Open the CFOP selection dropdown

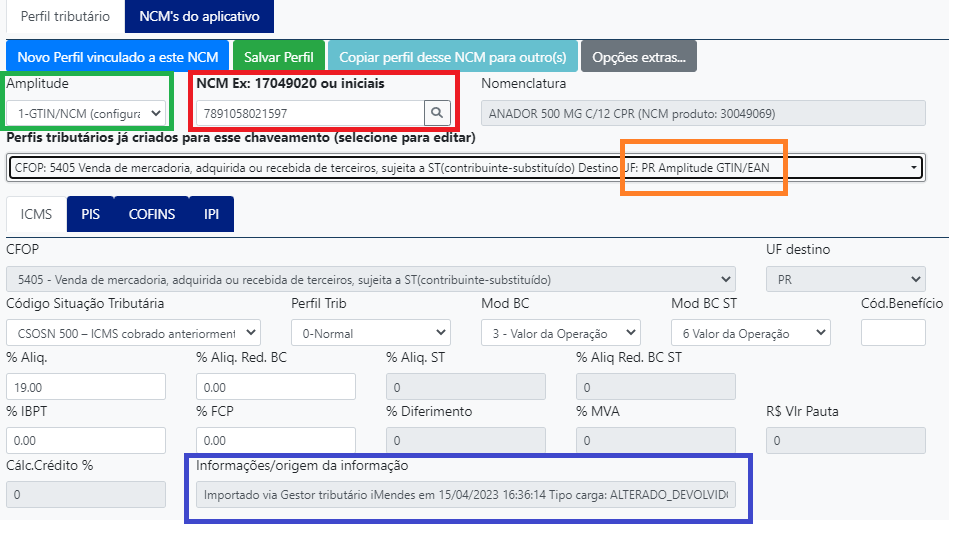(x=370, y=279)
